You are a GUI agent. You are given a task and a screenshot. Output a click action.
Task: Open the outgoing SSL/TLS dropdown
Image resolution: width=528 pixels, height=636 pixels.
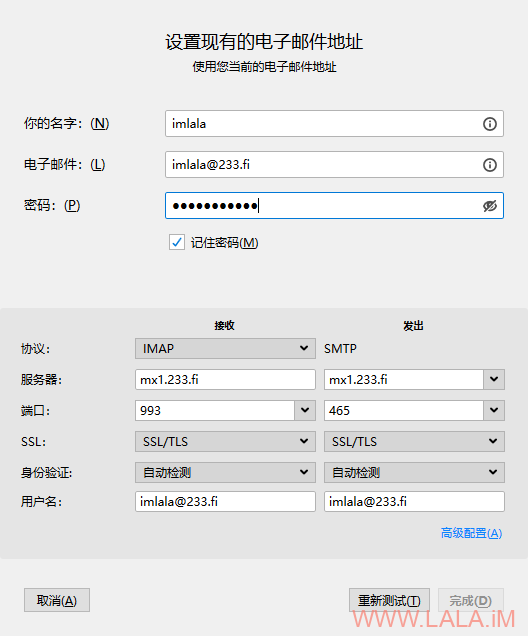(414, 441)
